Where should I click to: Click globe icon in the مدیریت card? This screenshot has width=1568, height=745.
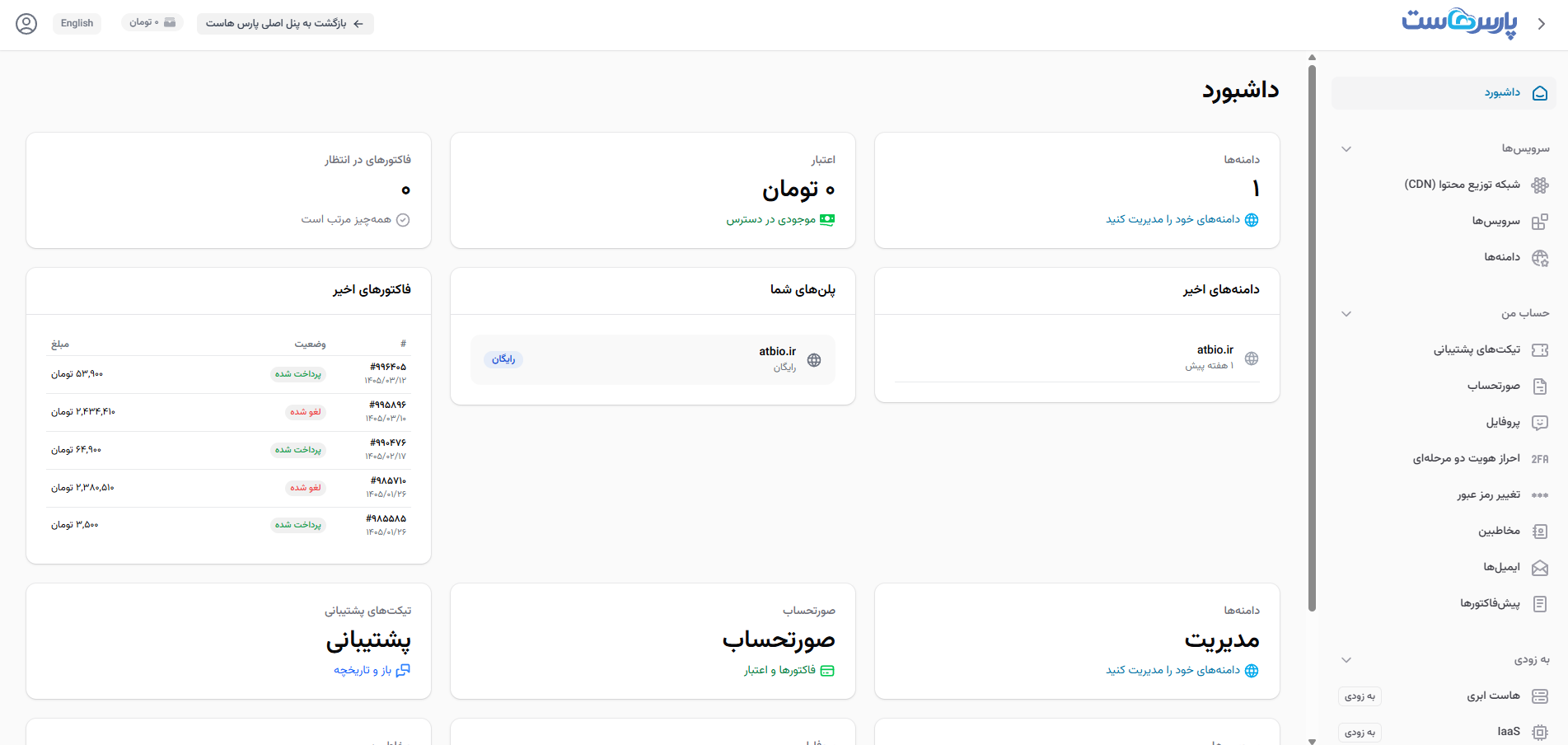click(1252, 671)
